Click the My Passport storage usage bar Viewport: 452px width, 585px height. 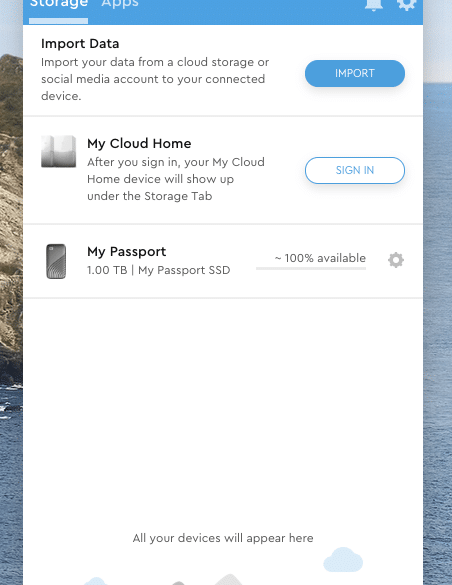(311, 268)
